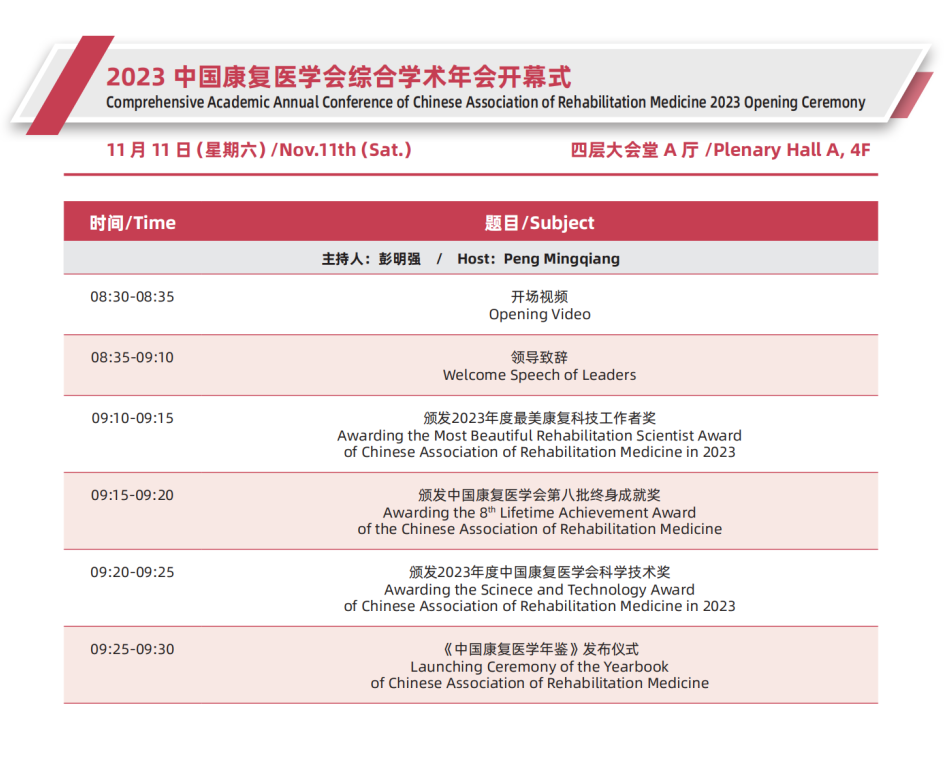Click the English title 'Comprehensive Academic Annual Conference' line
The width and height of the screenshot is (944, 774).
tap(486, 102)
